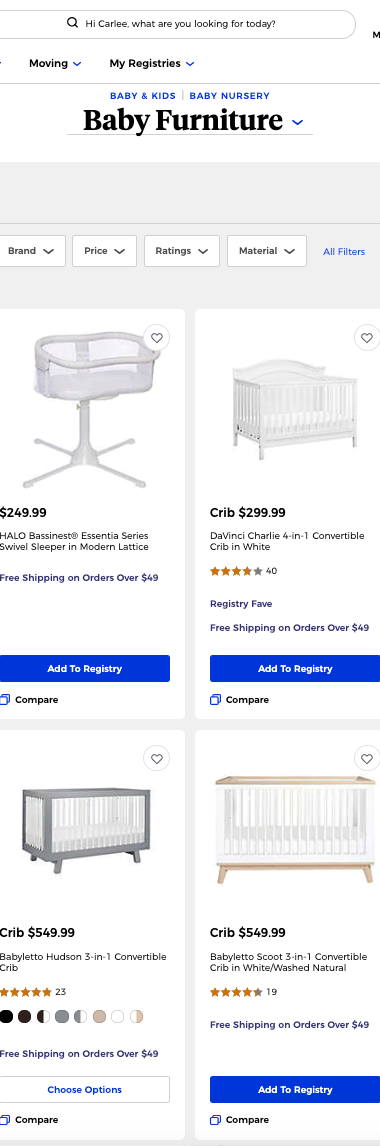Open the Moving menu
Viewport: 380px width, 1146px height.
click(x=56, y=64)
